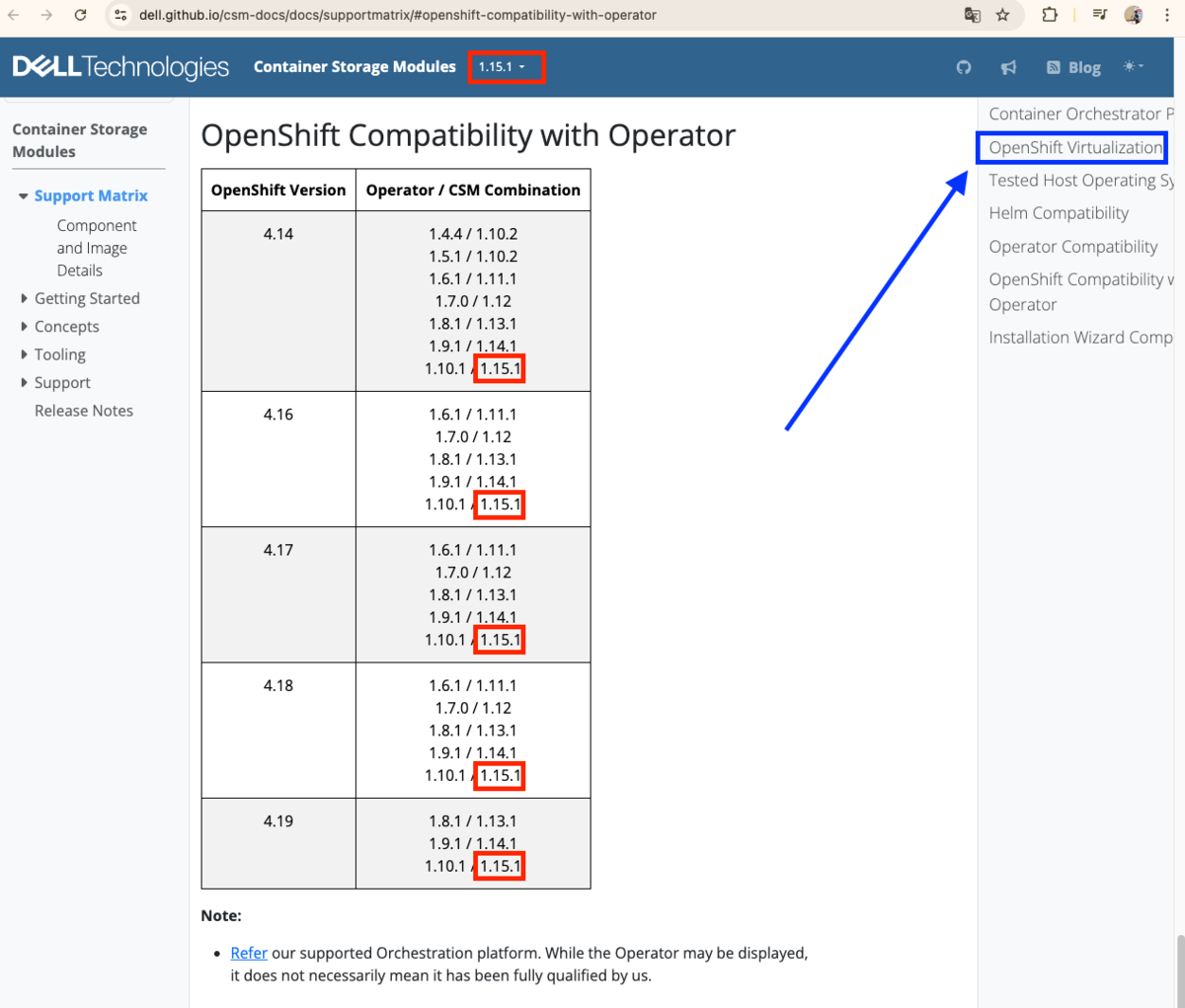
Task: Click 1.10.1 / 1.15.1 in 4.18 row
Action: tap(473, 776)
